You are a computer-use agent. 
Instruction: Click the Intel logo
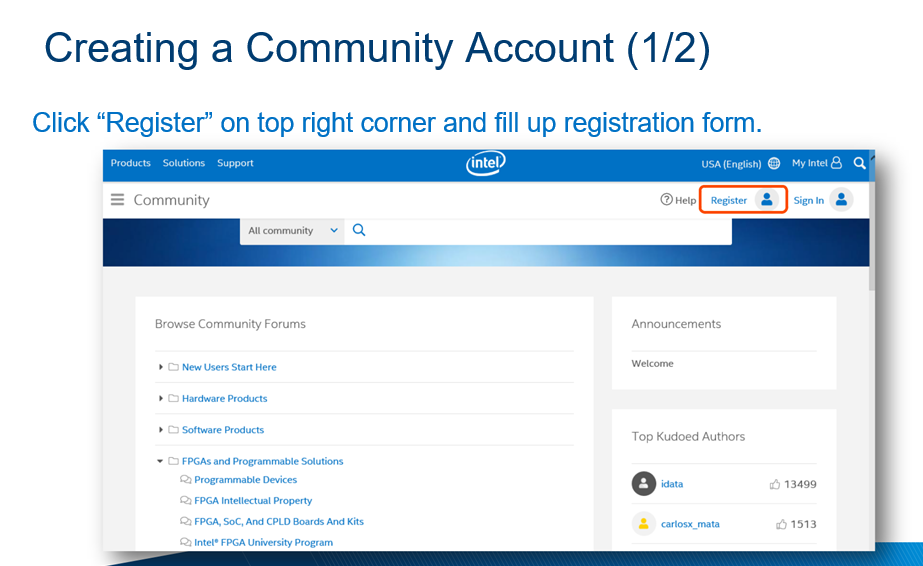486,163
